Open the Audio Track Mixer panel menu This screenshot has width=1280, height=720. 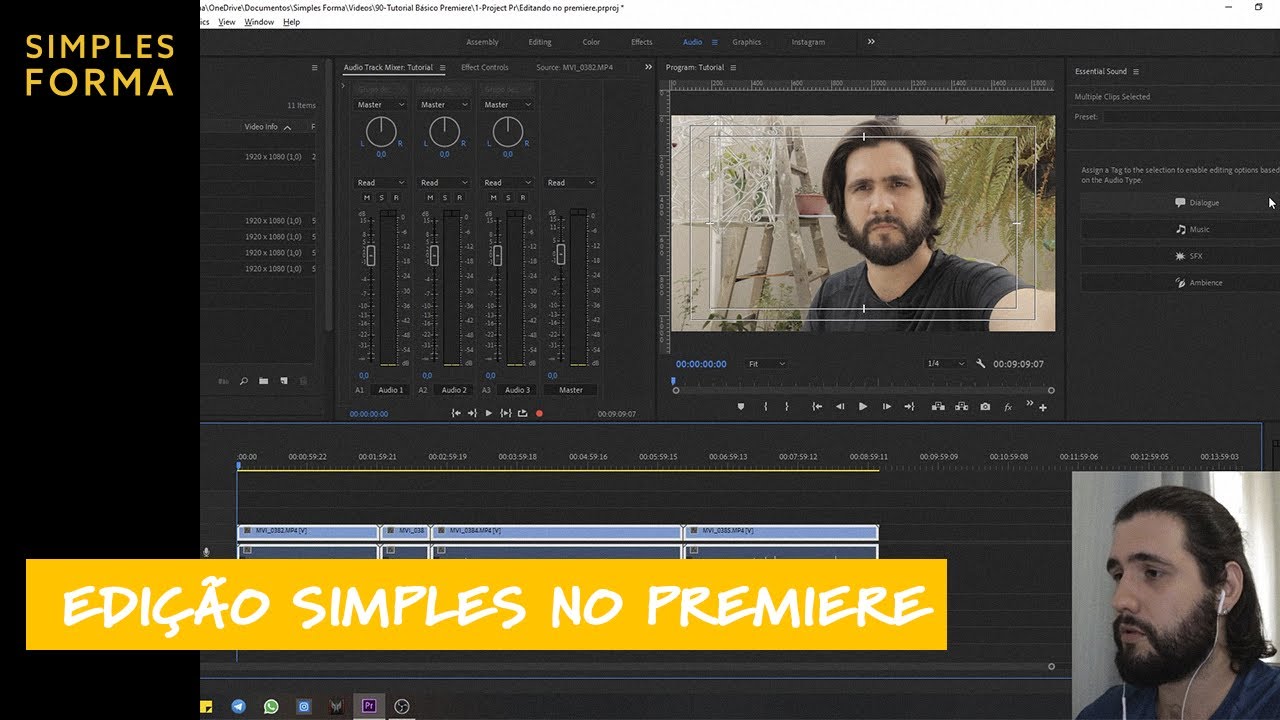(x=442, y=68)
